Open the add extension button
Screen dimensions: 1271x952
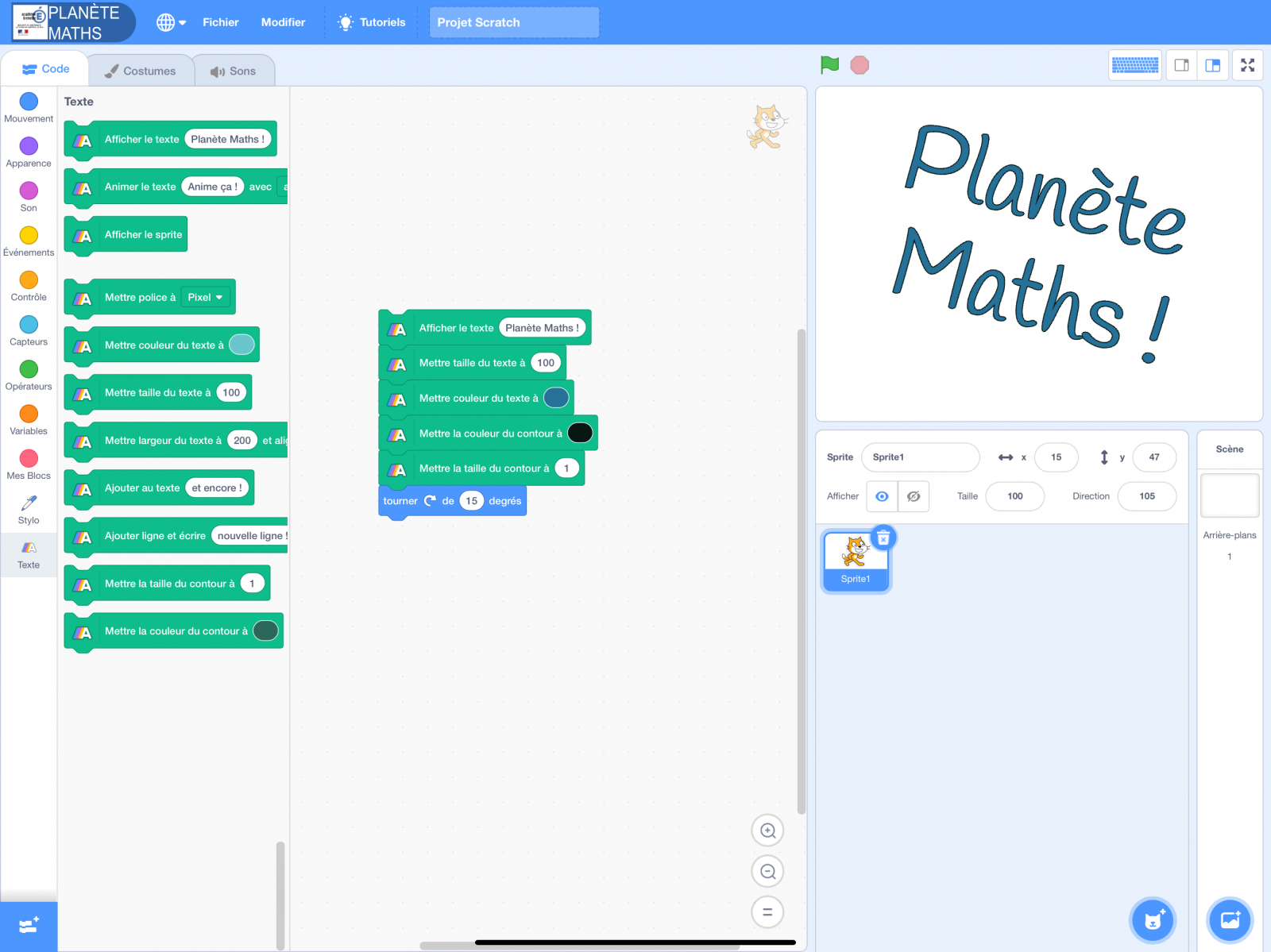coord(29,926)
